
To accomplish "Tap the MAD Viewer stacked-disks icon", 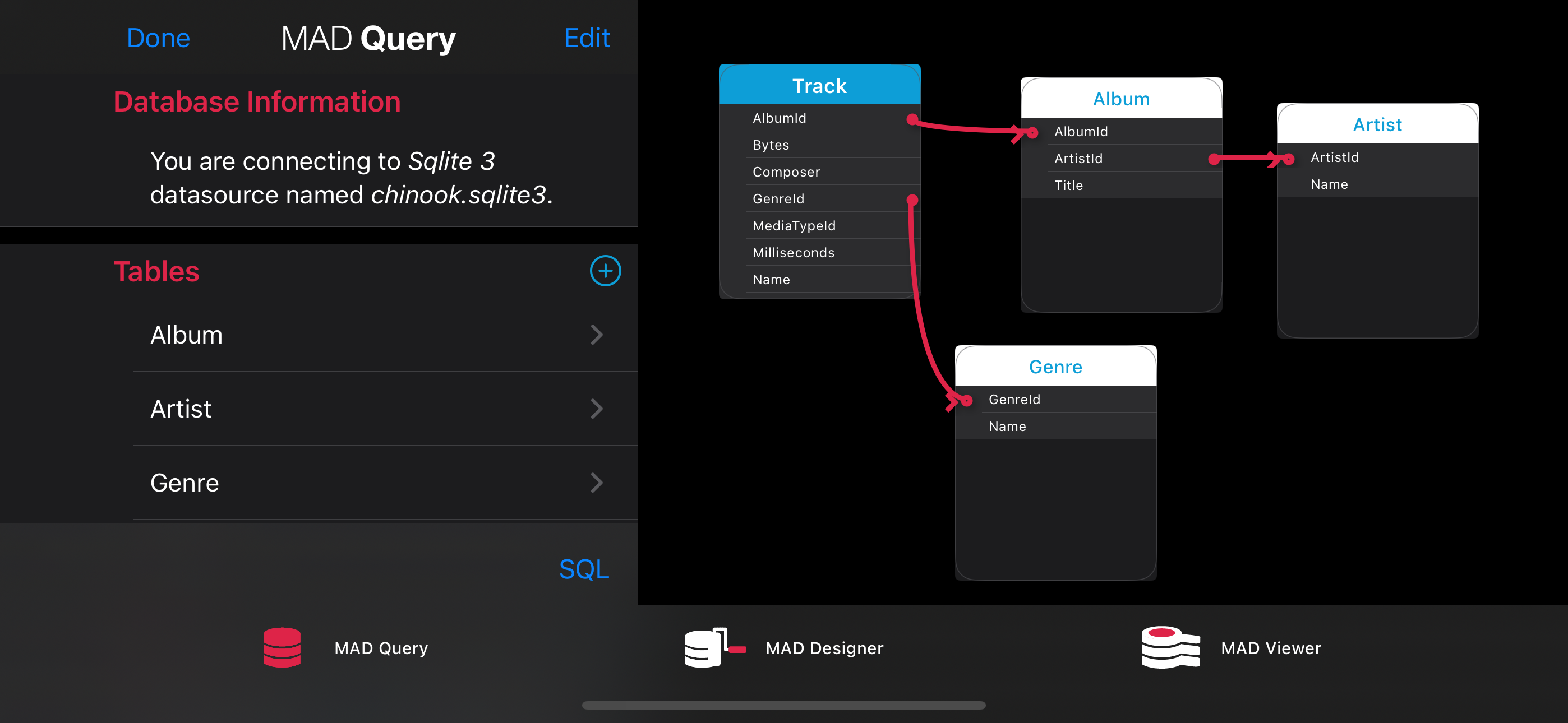I will (x=1169, y=647).
